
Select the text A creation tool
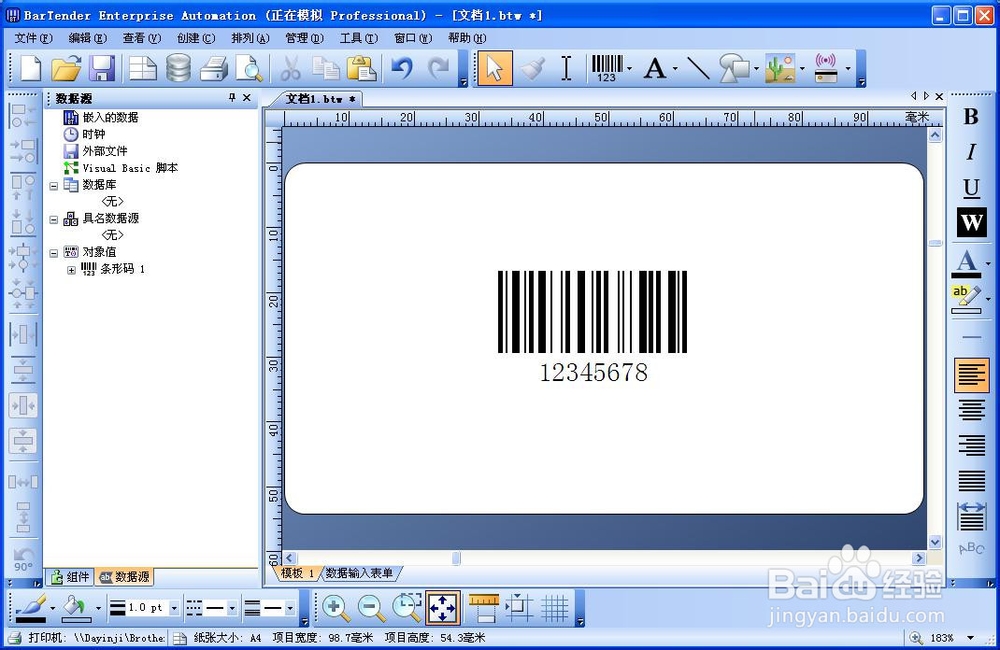655,68
